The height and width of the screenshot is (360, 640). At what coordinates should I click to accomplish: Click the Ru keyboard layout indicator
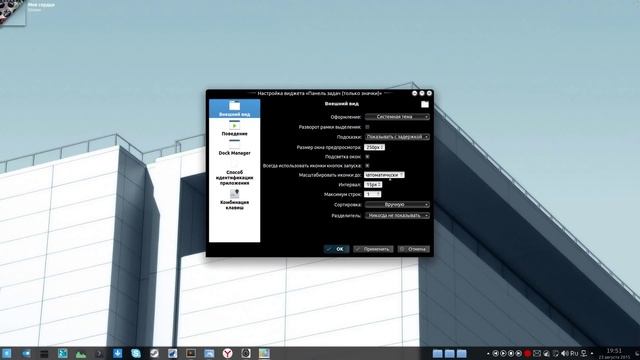pos(574,353)
